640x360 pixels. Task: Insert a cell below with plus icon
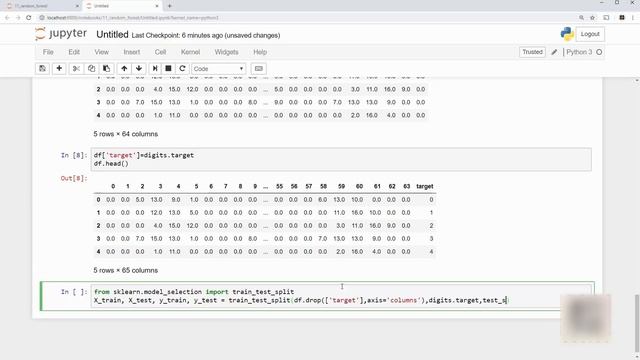[x=59, y=69]
